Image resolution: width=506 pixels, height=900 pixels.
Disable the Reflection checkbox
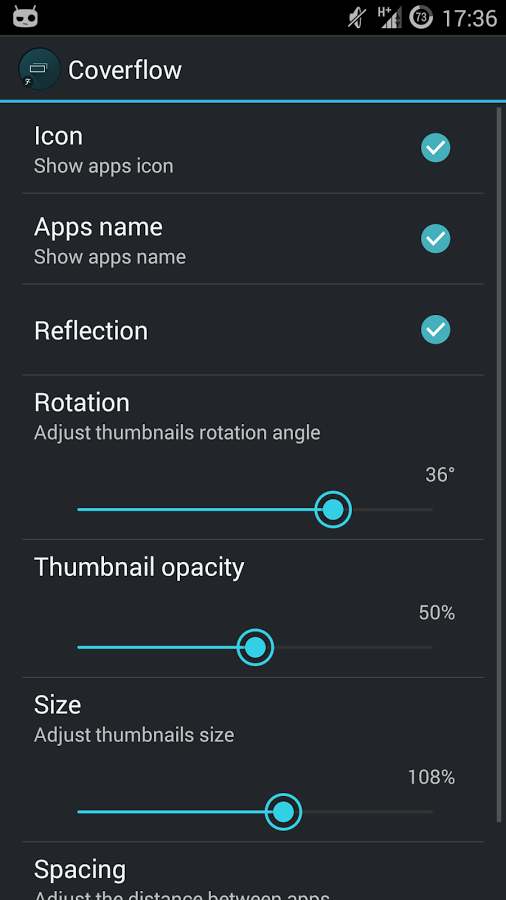point(435,329)
